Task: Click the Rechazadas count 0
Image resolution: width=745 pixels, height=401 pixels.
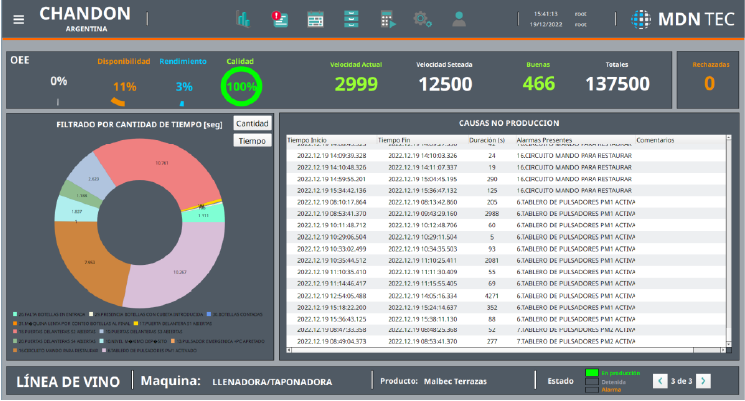Action: [709, 83]
